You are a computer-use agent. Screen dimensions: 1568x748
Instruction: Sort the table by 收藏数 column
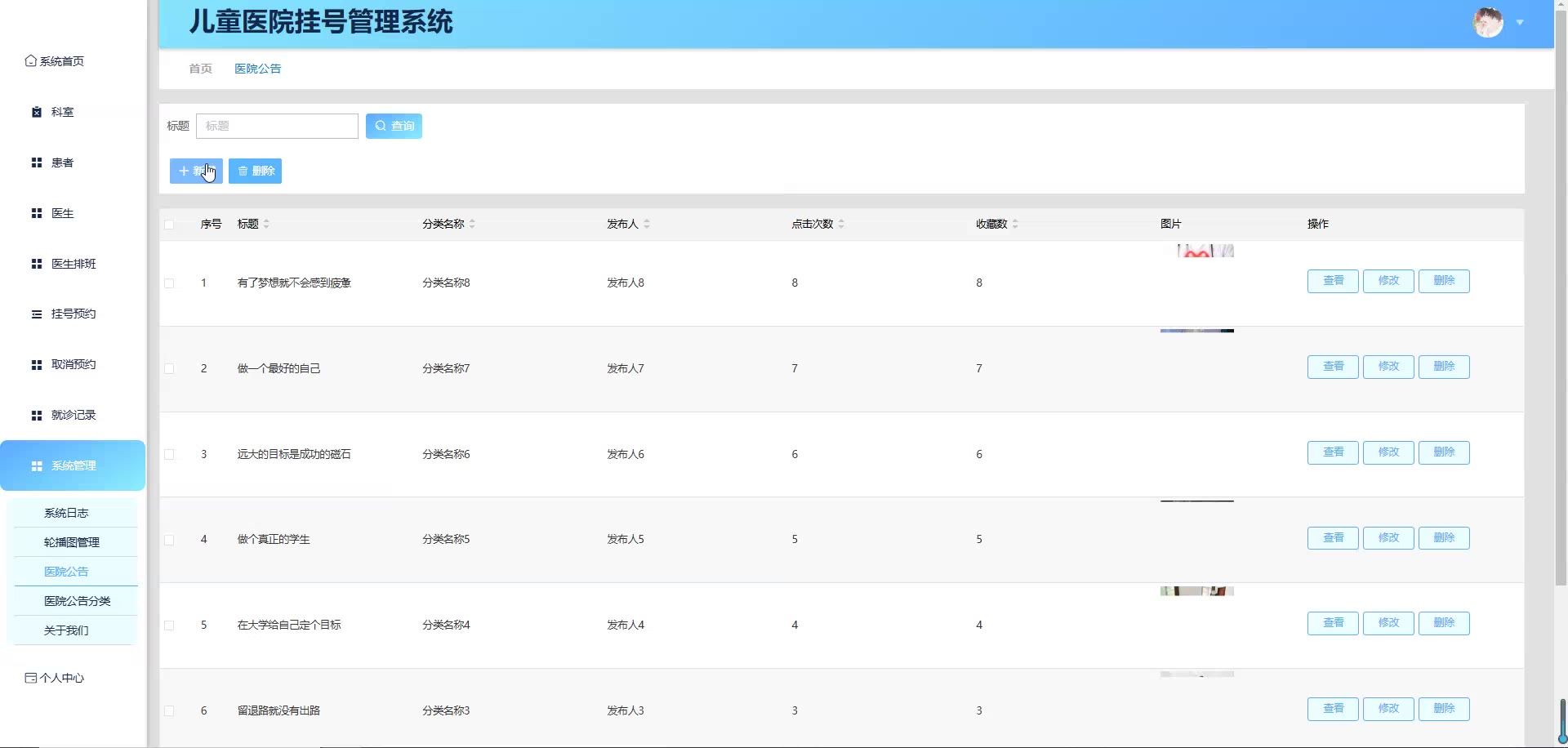click(1015, 224)
